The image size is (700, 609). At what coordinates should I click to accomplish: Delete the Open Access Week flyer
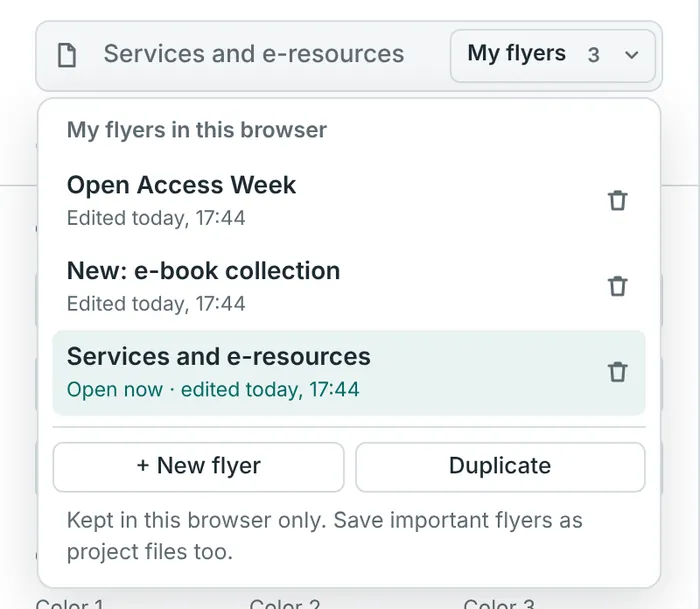(x=617, y=200)
